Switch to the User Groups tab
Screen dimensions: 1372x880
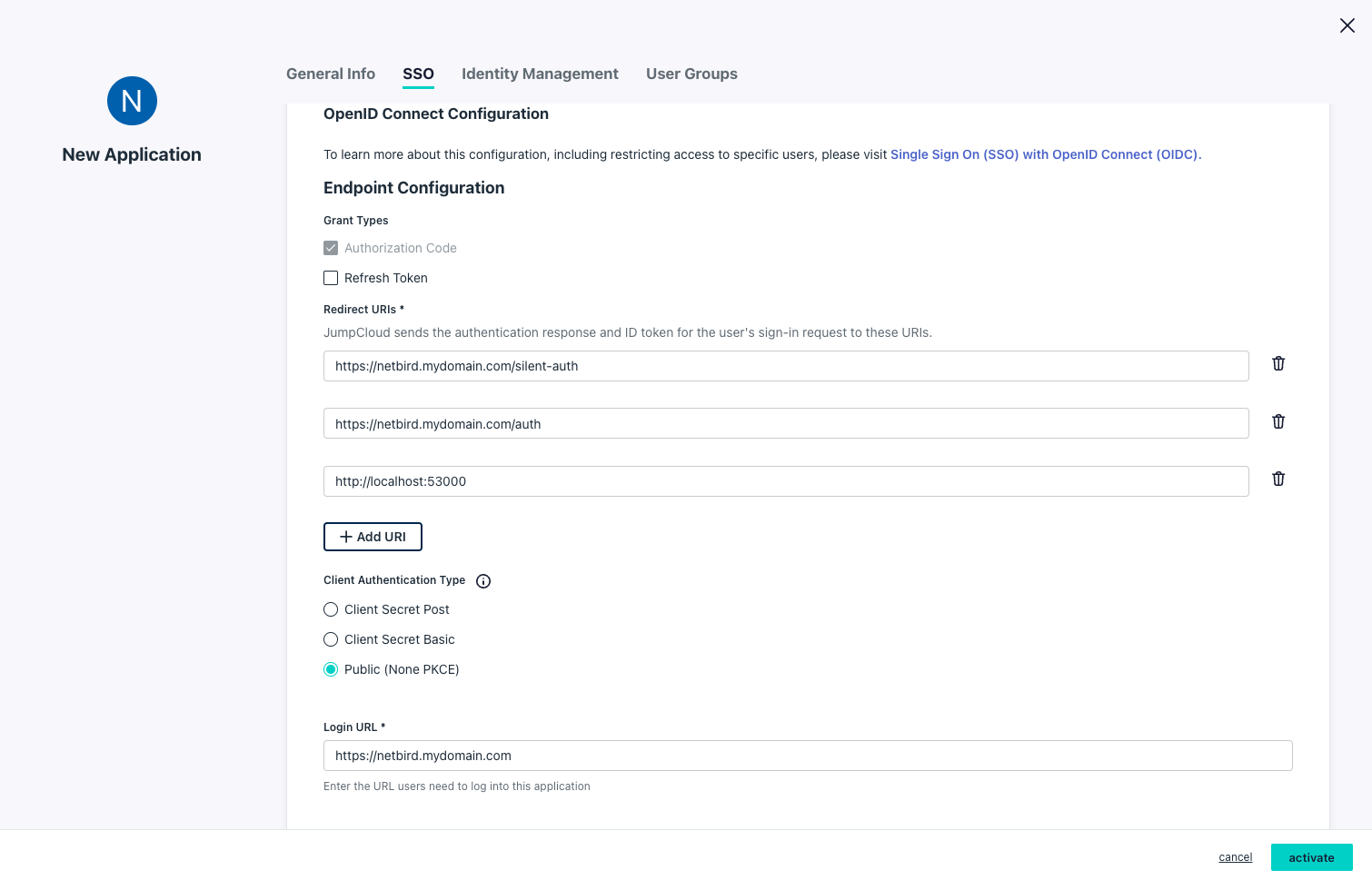(691, 74)
